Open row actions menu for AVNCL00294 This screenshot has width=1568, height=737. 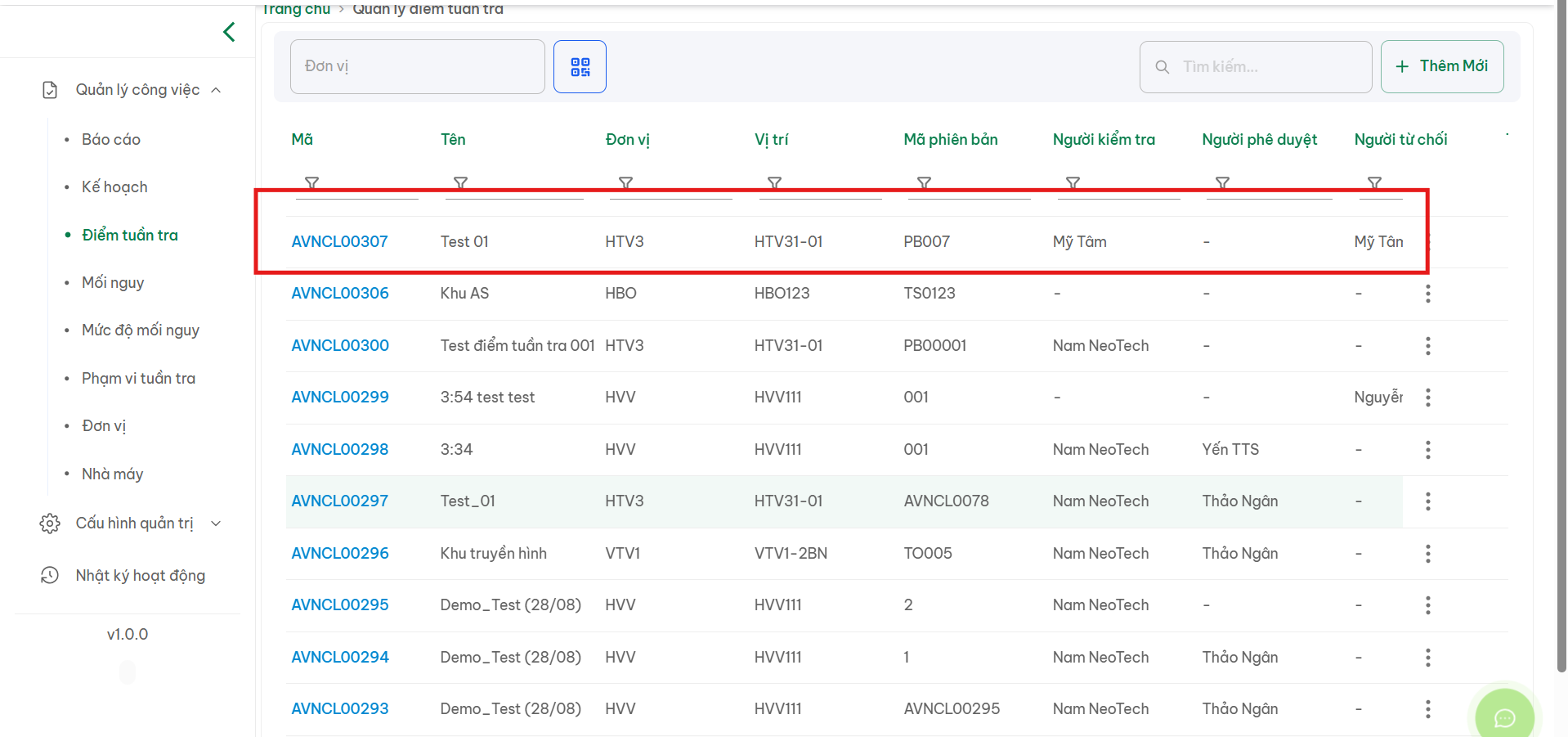1427,658
